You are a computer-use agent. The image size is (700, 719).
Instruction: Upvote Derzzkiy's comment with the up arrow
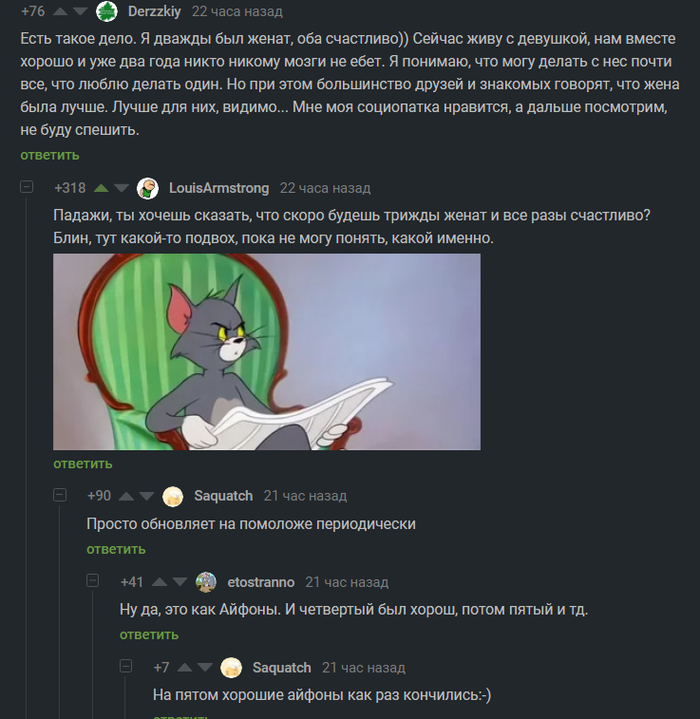coord(61,11)
